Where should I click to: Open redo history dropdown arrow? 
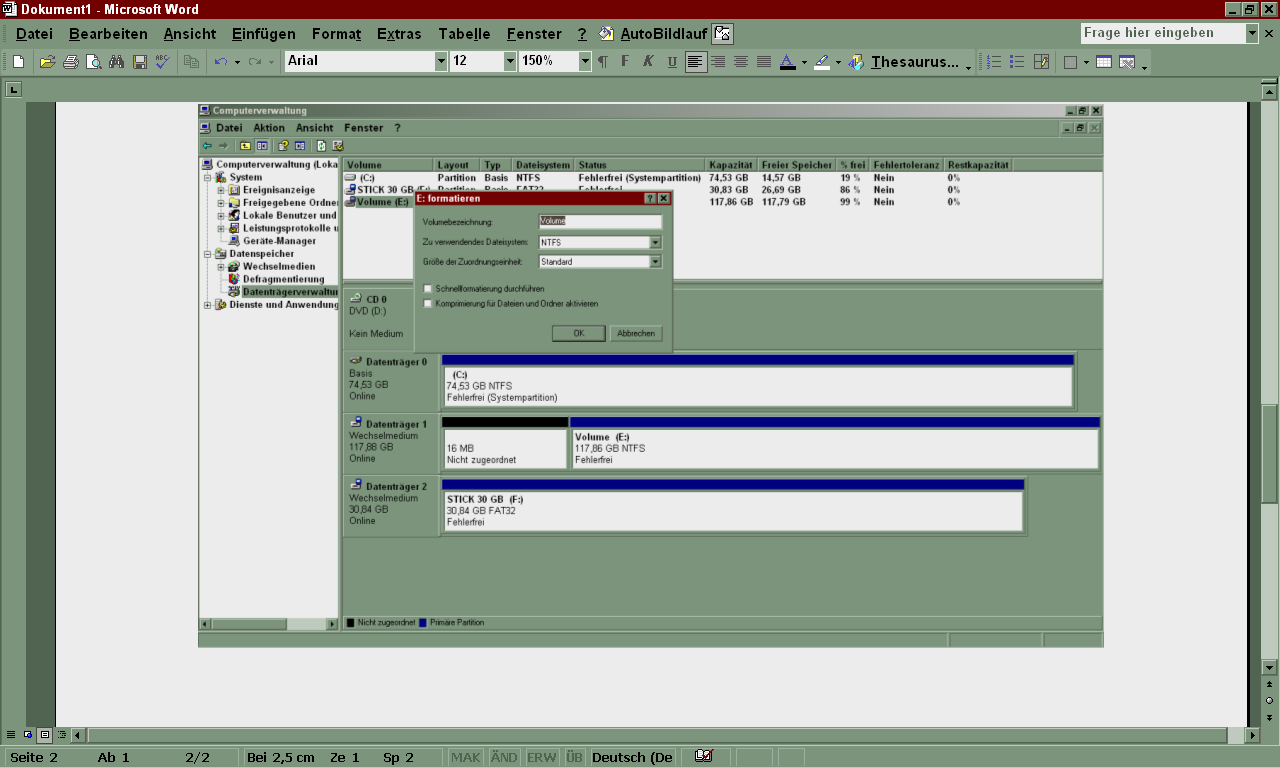coord(271,62)
